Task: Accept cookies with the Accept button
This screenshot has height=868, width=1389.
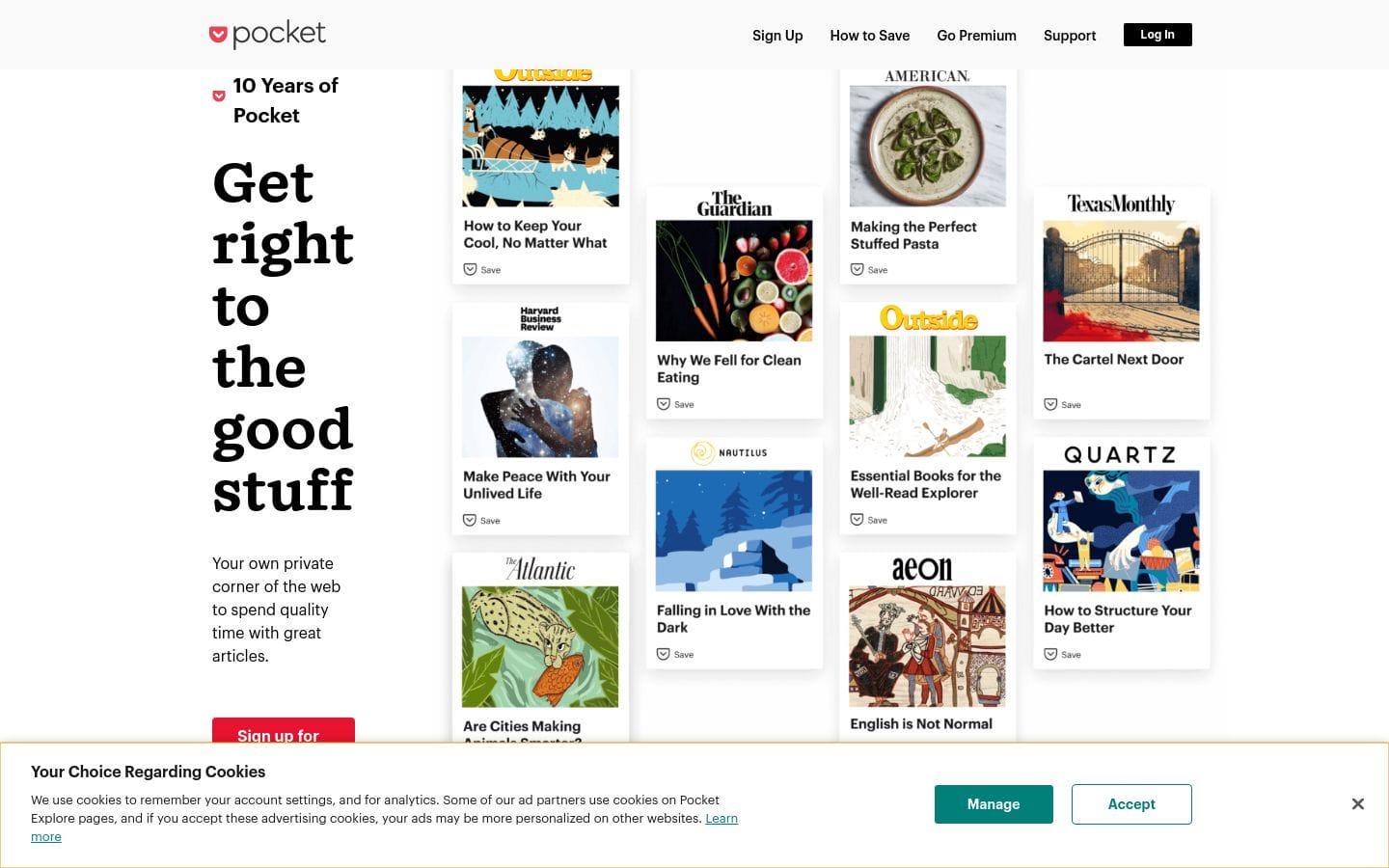Action: 1131,804
